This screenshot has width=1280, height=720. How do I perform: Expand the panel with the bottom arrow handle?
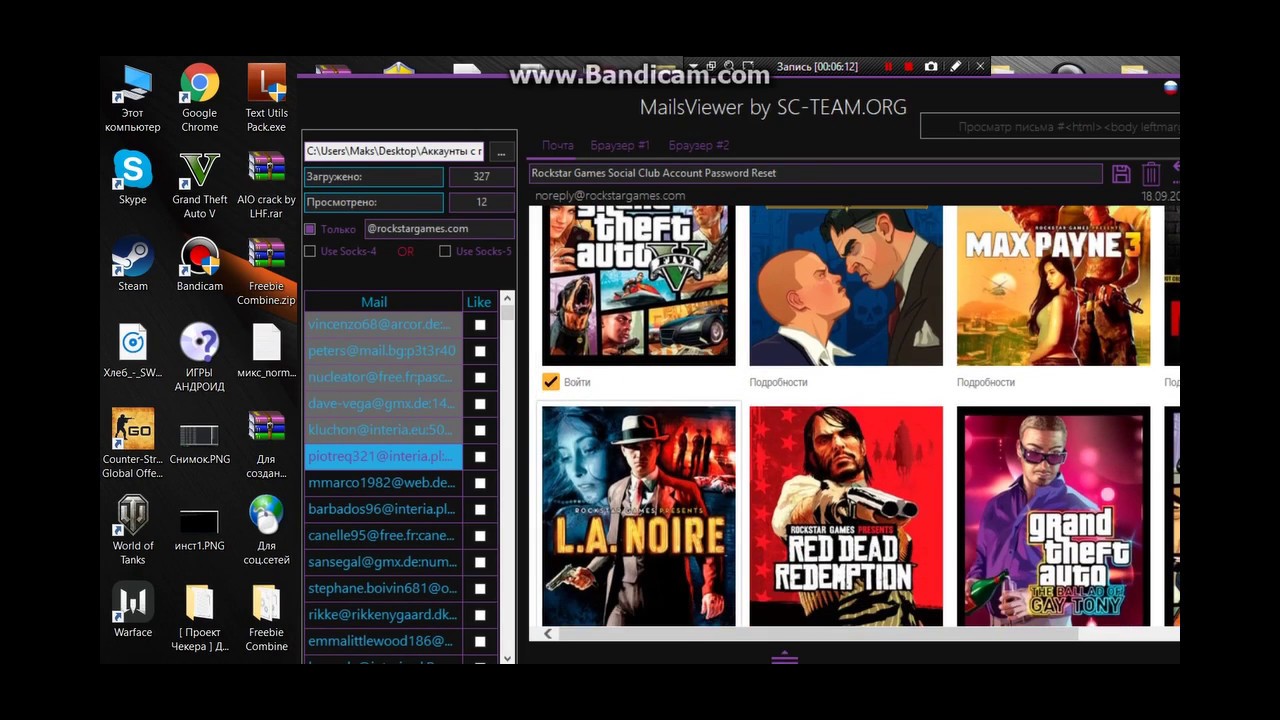[x=785, y=657]
